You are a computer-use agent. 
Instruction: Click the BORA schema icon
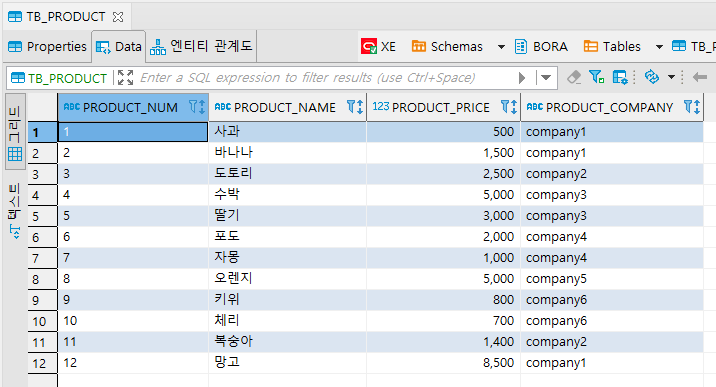(x=521, y=47)
